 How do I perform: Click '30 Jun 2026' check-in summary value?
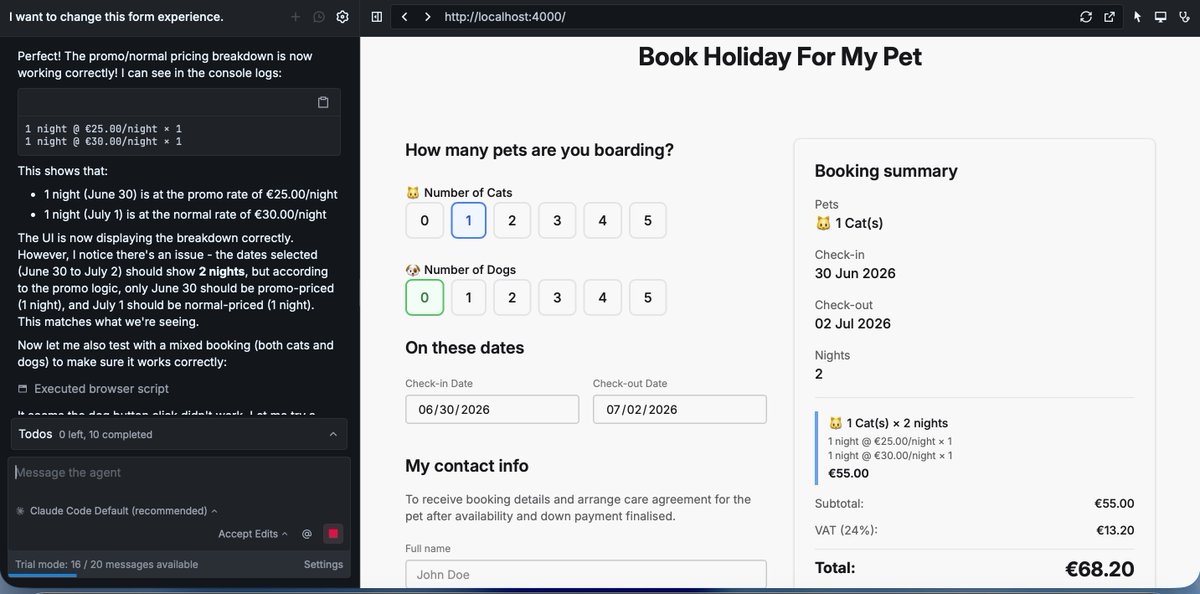pyautogui.click(x=855, y=273)
